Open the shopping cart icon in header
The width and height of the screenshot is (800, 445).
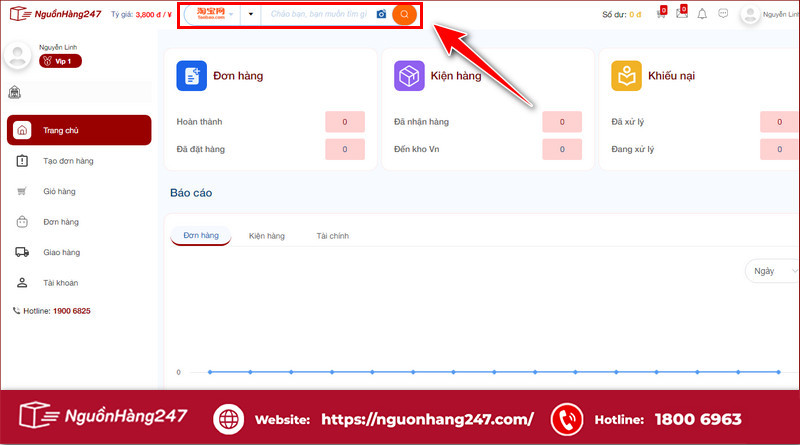pos(661,14)
